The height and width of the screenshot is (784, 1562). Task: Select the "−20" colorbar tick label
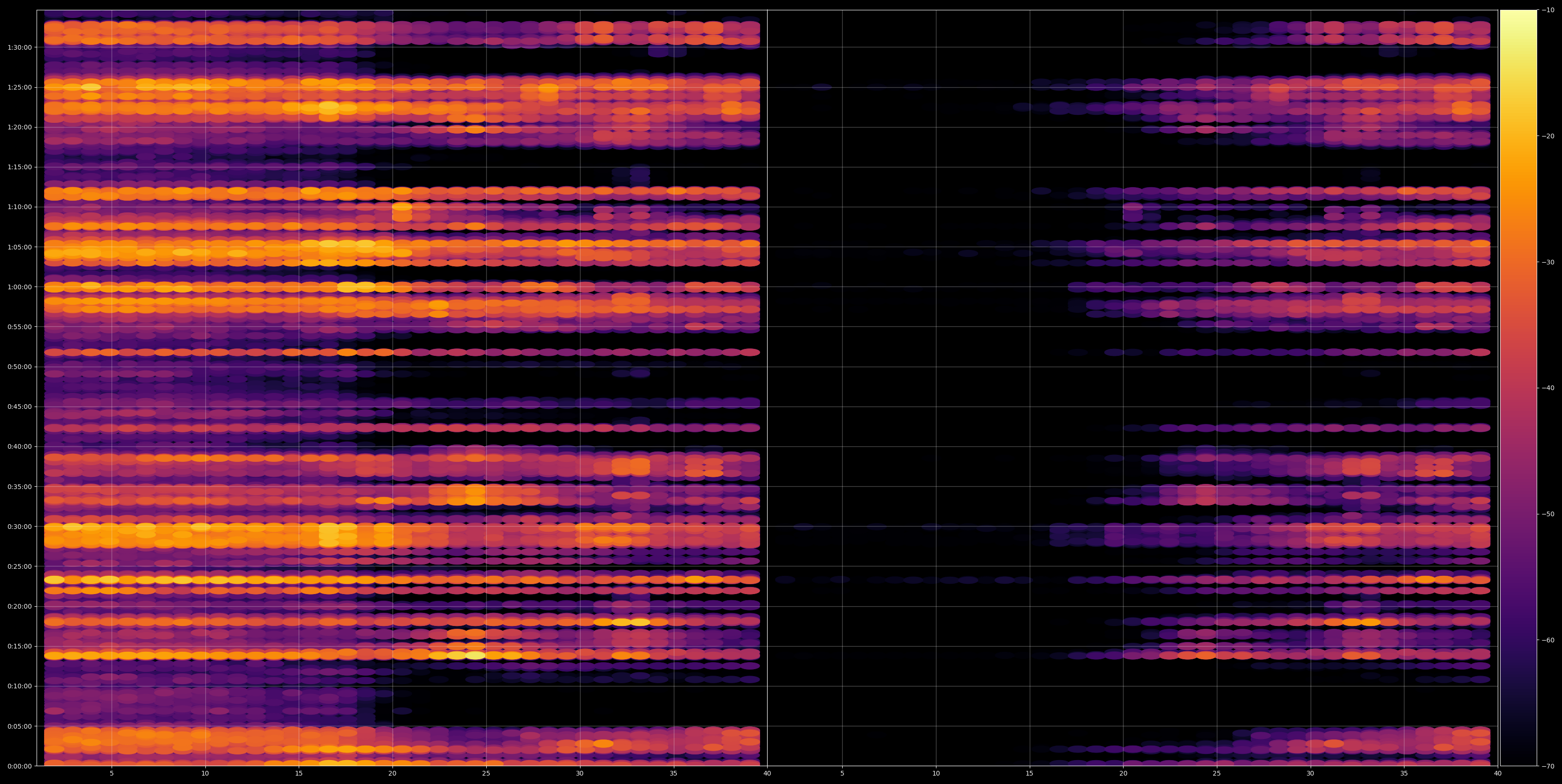point(1548,136)
